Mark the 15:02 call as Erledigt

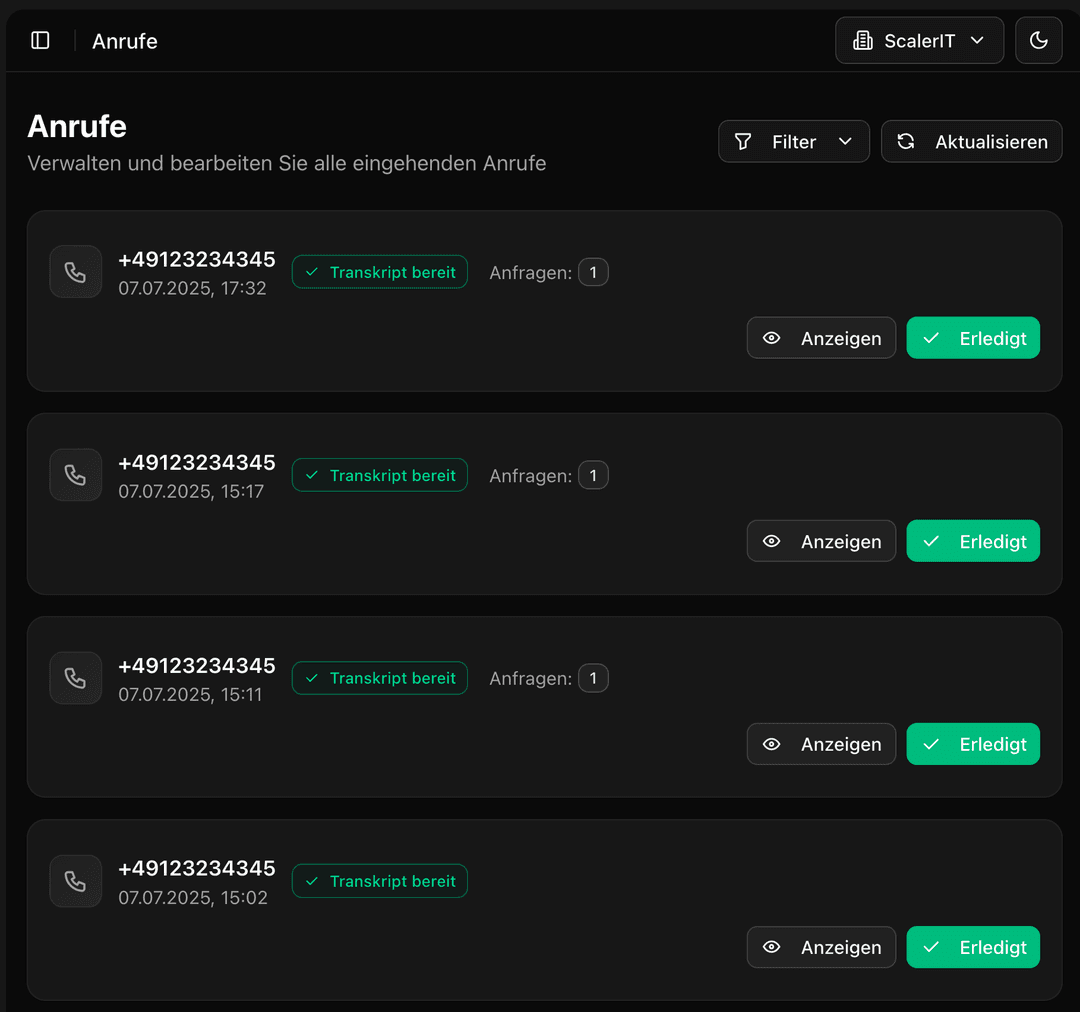point(973,947)
